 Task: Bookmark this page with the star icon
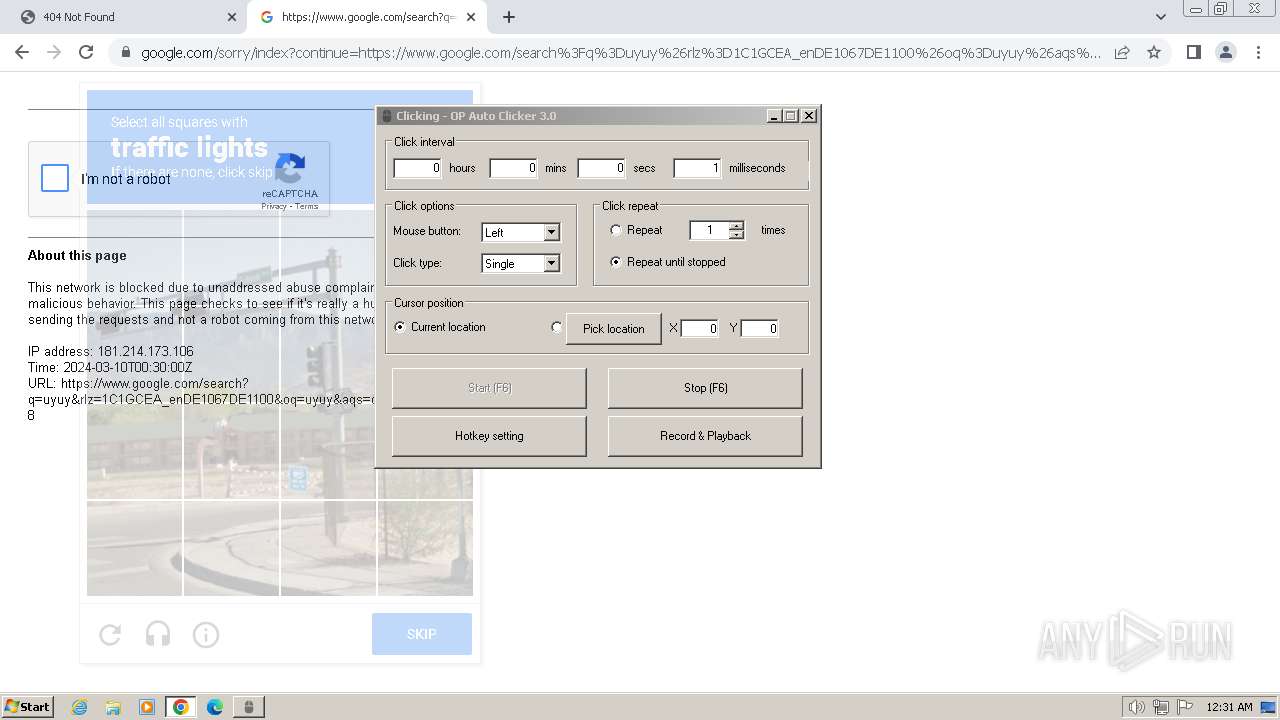point(1154,52)
